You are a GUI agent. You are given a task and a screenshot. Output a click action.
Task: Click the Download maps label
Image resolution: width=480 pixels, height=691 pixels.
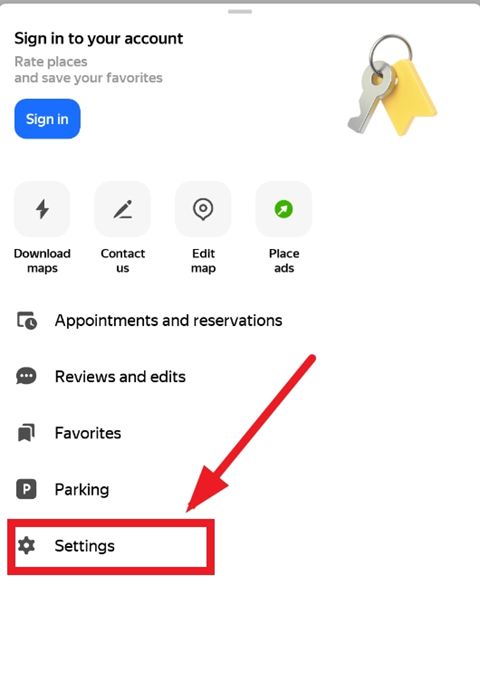click(x=42, y=261)
